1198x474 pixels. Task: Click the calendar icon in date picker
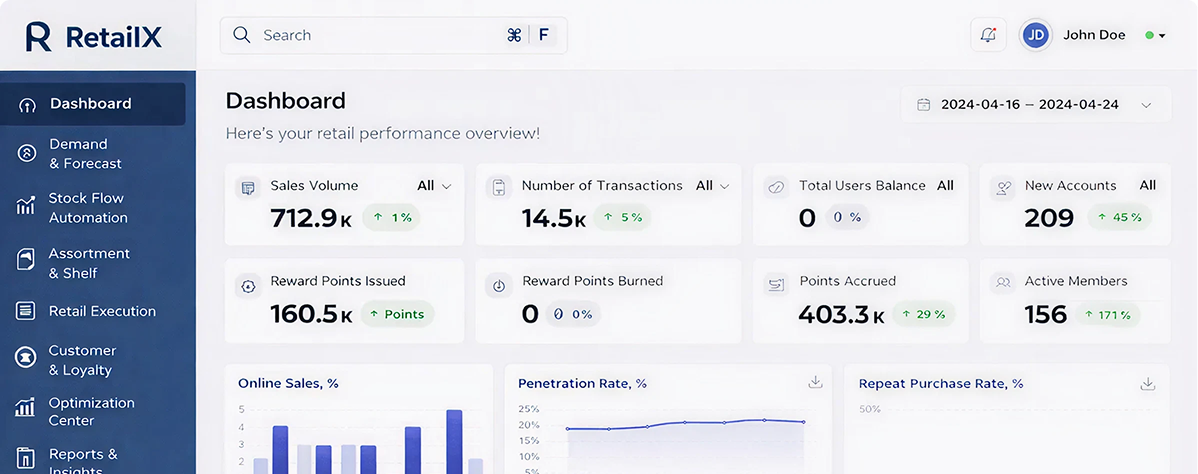[924, 105]
